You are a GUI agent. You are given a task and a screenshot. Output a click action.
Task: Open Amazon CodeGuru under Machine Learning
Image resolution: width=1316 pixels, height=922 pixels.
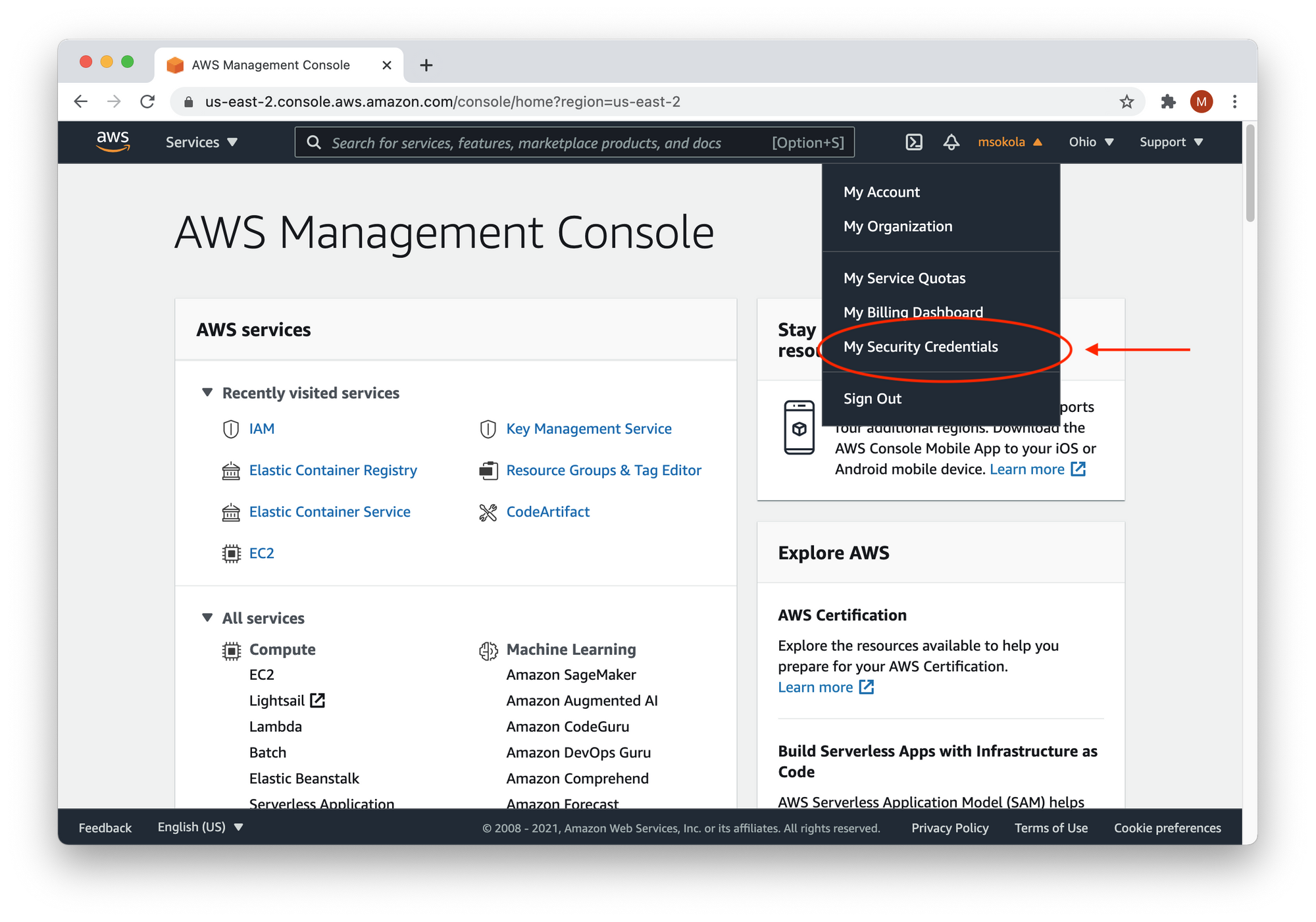567,727
